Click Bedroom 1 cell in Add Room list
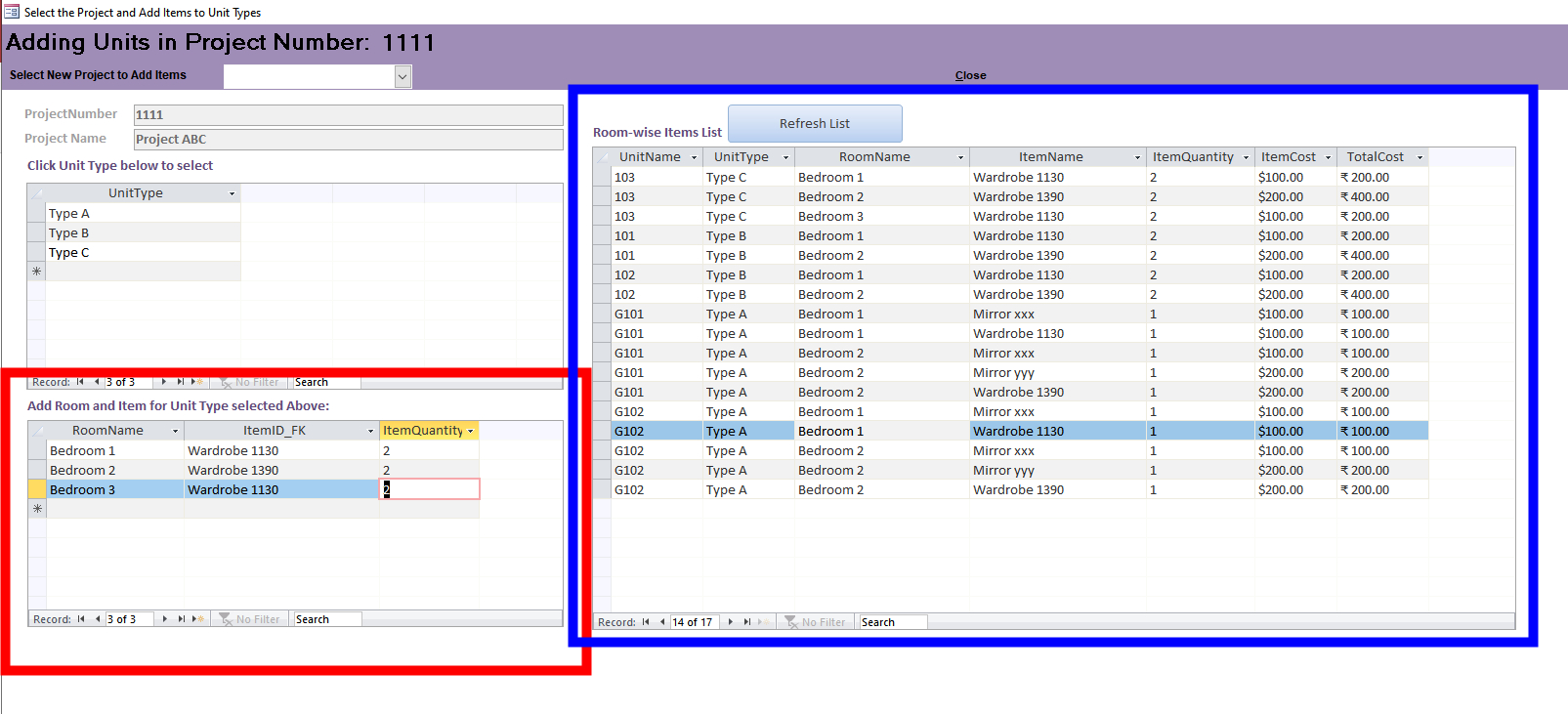 (x=115, y=450)
